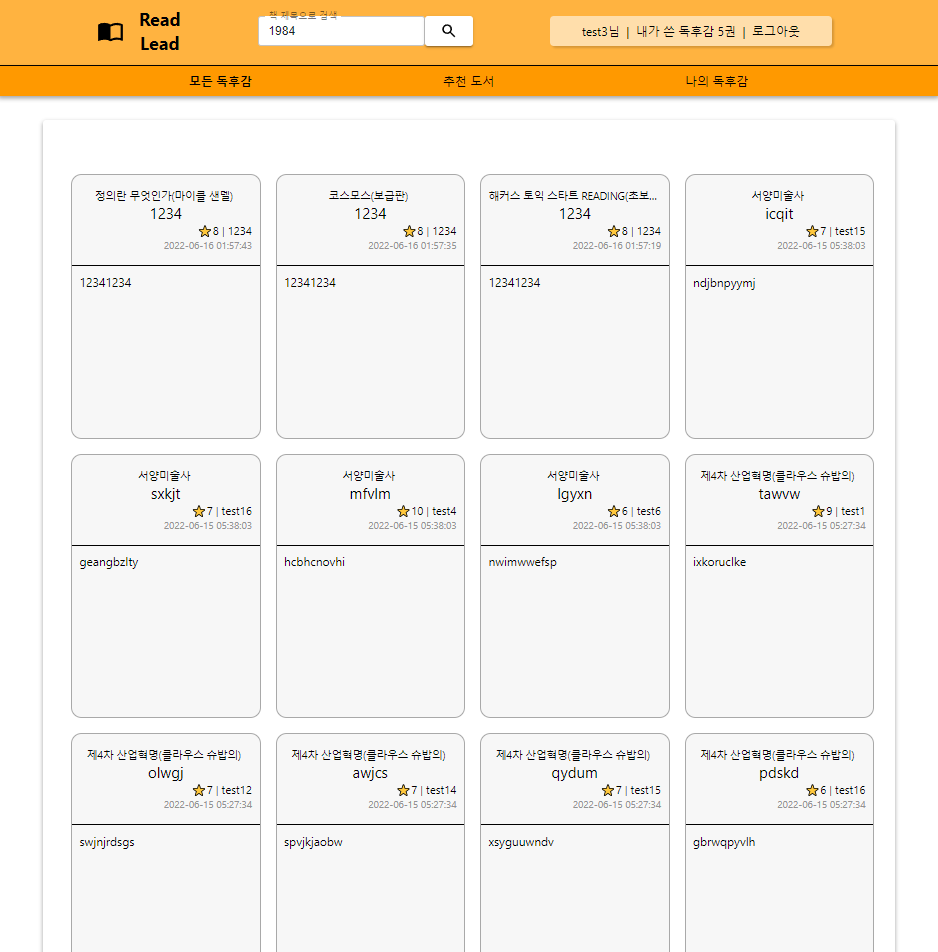Select the 나의 독후감 tab
938x952 pixels.
716,80
